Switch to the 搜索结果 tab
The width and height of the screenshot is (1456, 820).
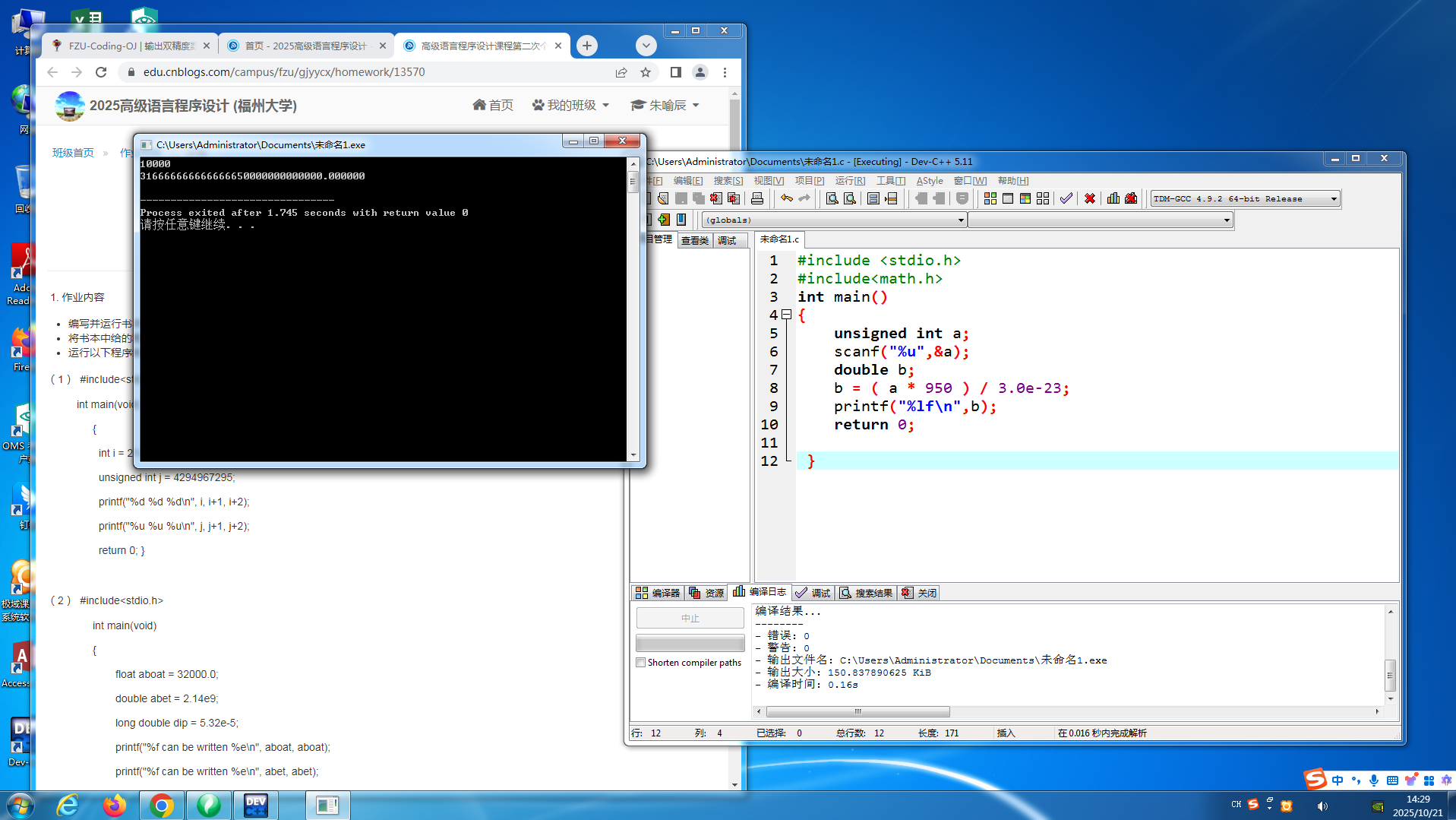point(866,593)
